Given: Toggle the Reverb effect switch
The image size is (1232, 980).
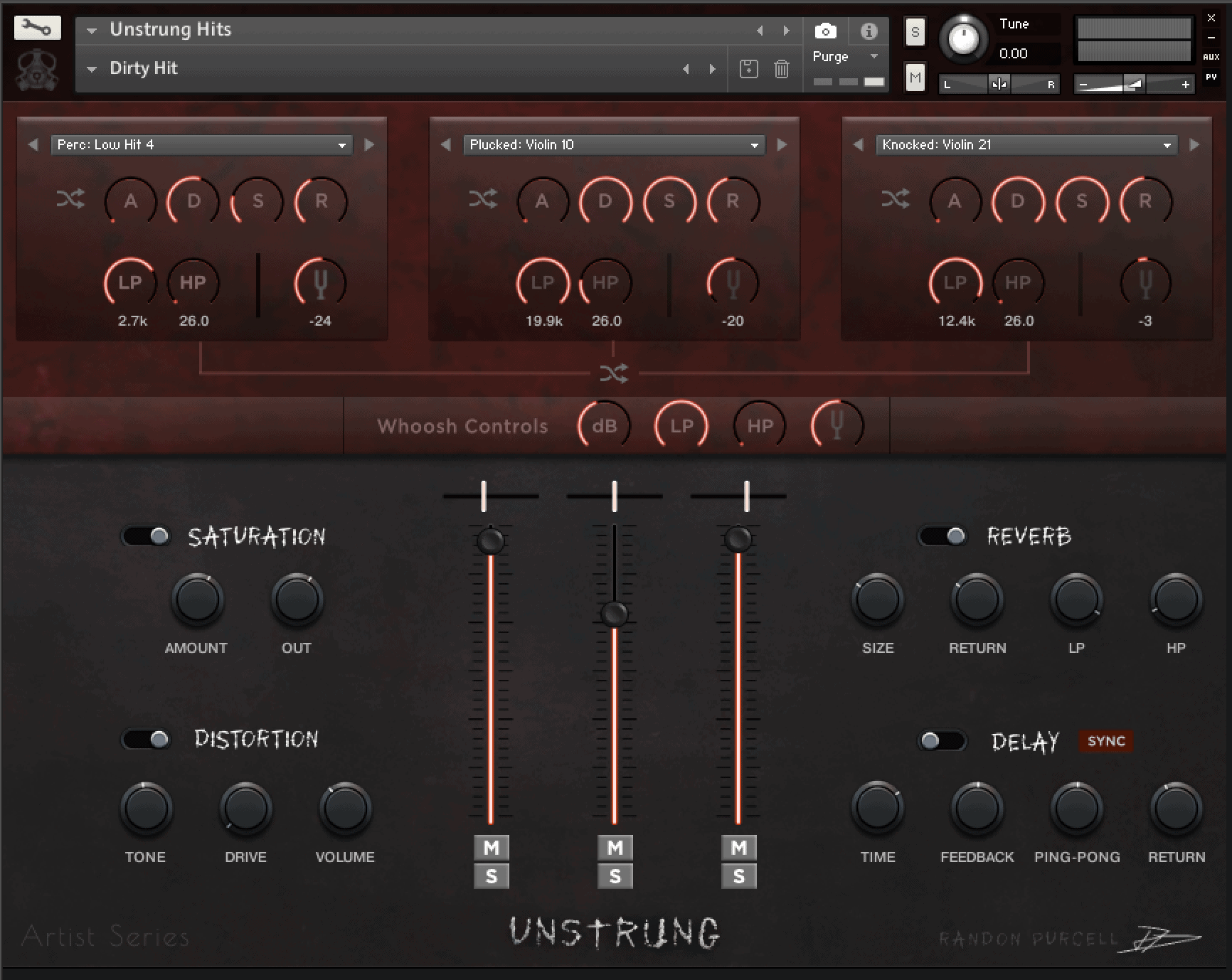Looking at the screenshot, I should 942,536.
